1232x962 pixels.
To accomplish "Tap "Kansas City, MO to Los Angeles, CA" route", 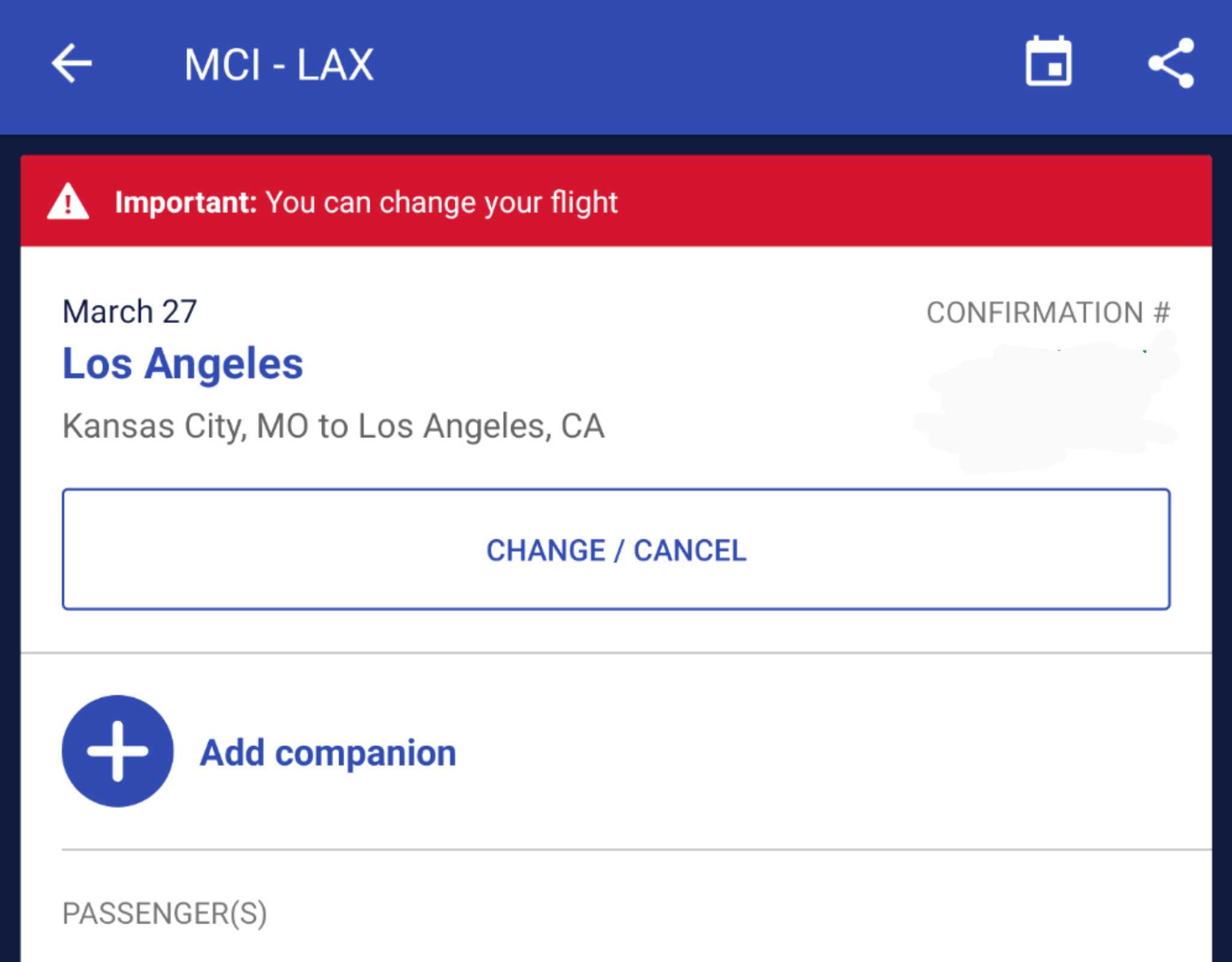I will (333, 426).
